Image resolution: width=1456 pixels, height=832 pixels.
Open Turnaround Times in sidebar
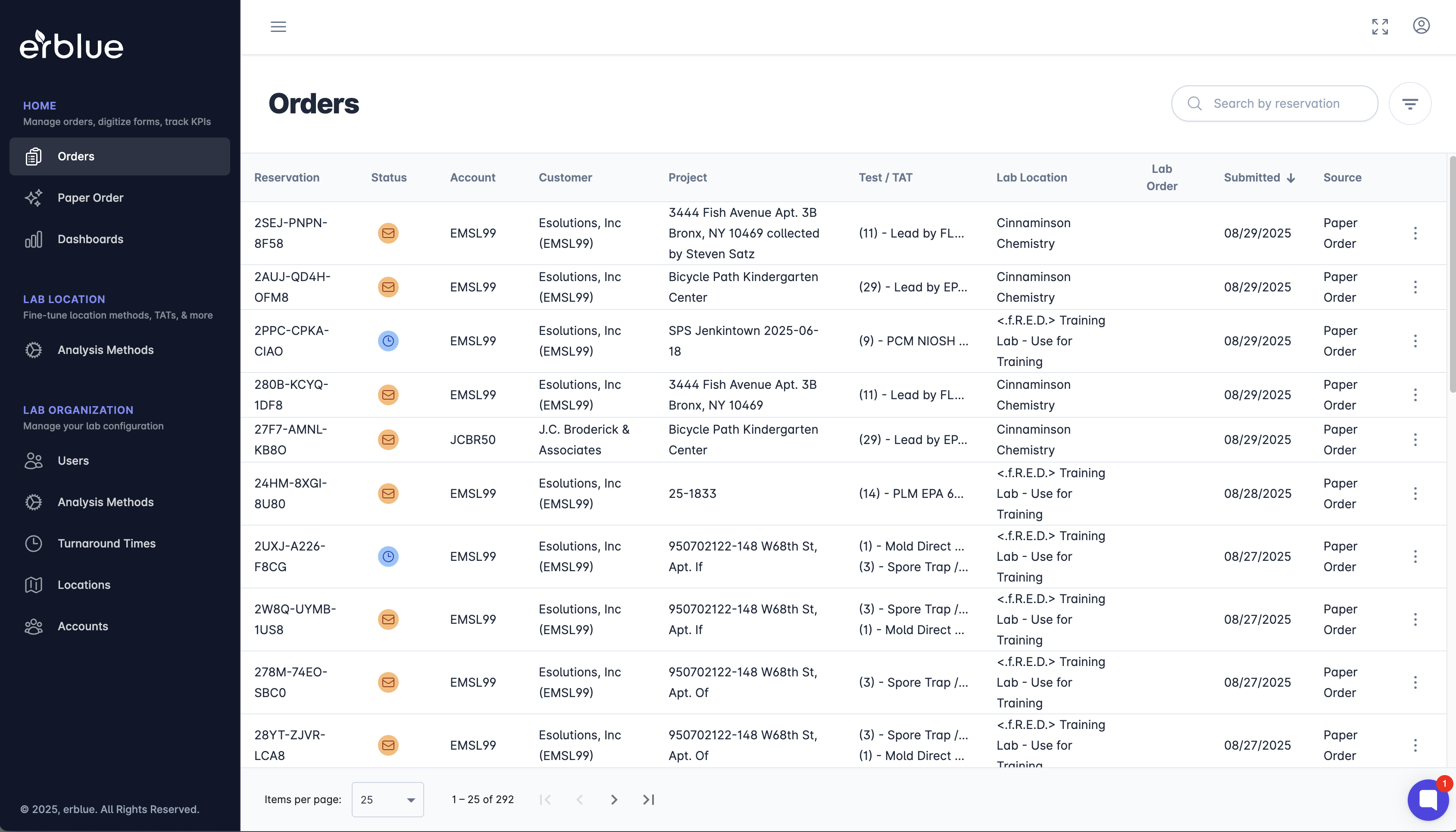(x=106, y=544)
